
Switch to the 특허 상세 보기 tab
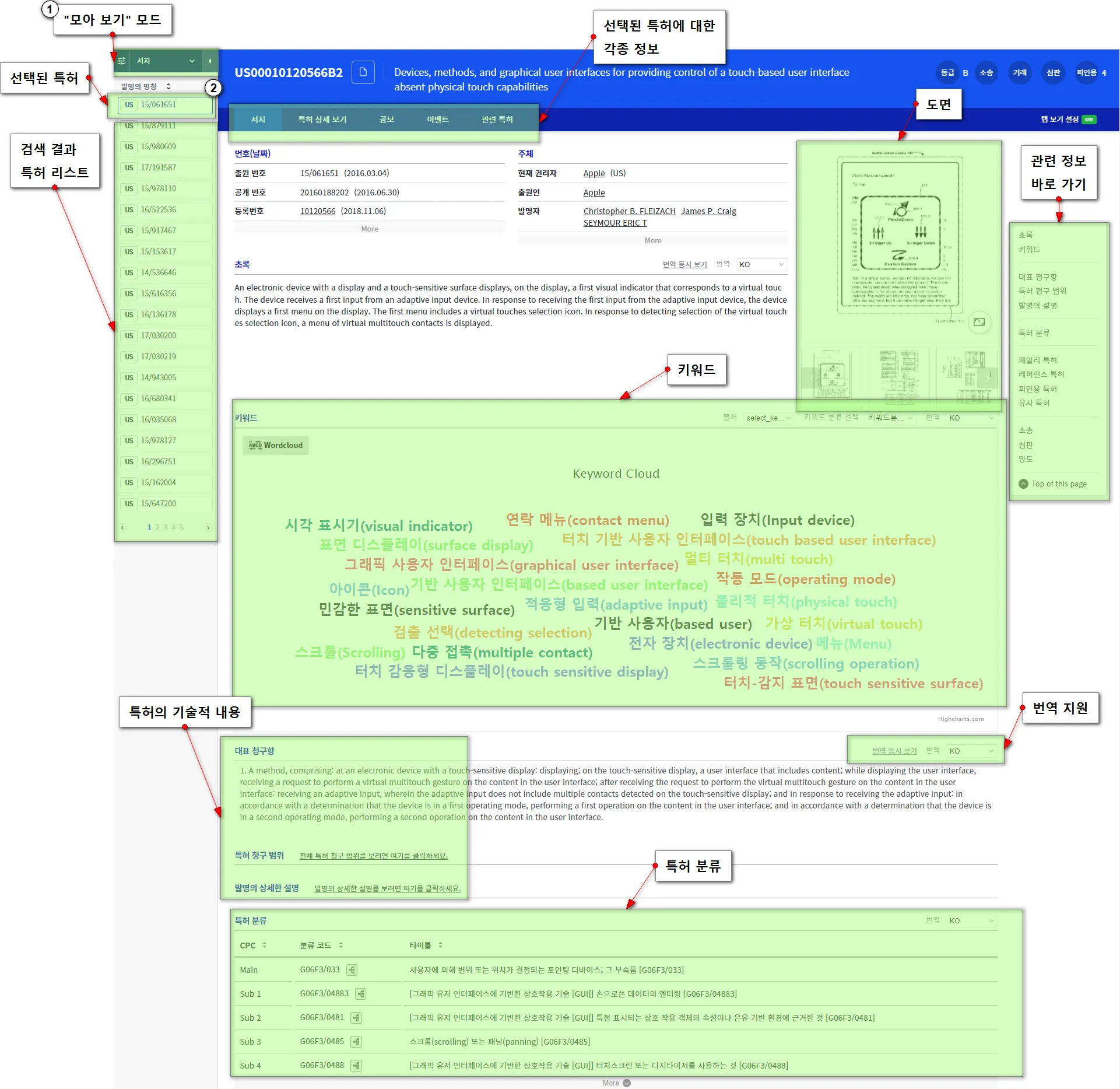coord(322,120)
